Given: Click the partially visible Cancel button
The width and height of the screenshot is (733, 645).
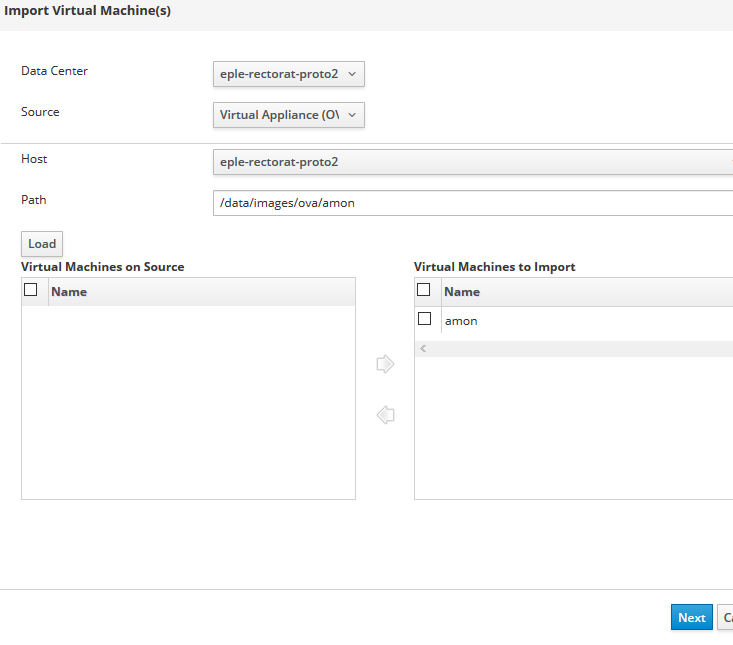Looking at the screenshot, I should [726, 617].
